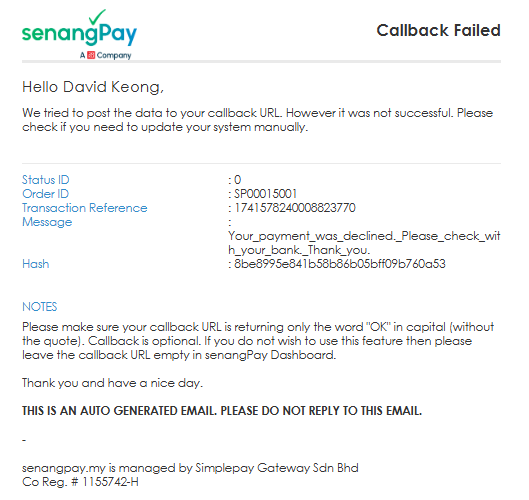Select the Order ID label
Screen dimensions: 529x500
(x=46, y=194)
